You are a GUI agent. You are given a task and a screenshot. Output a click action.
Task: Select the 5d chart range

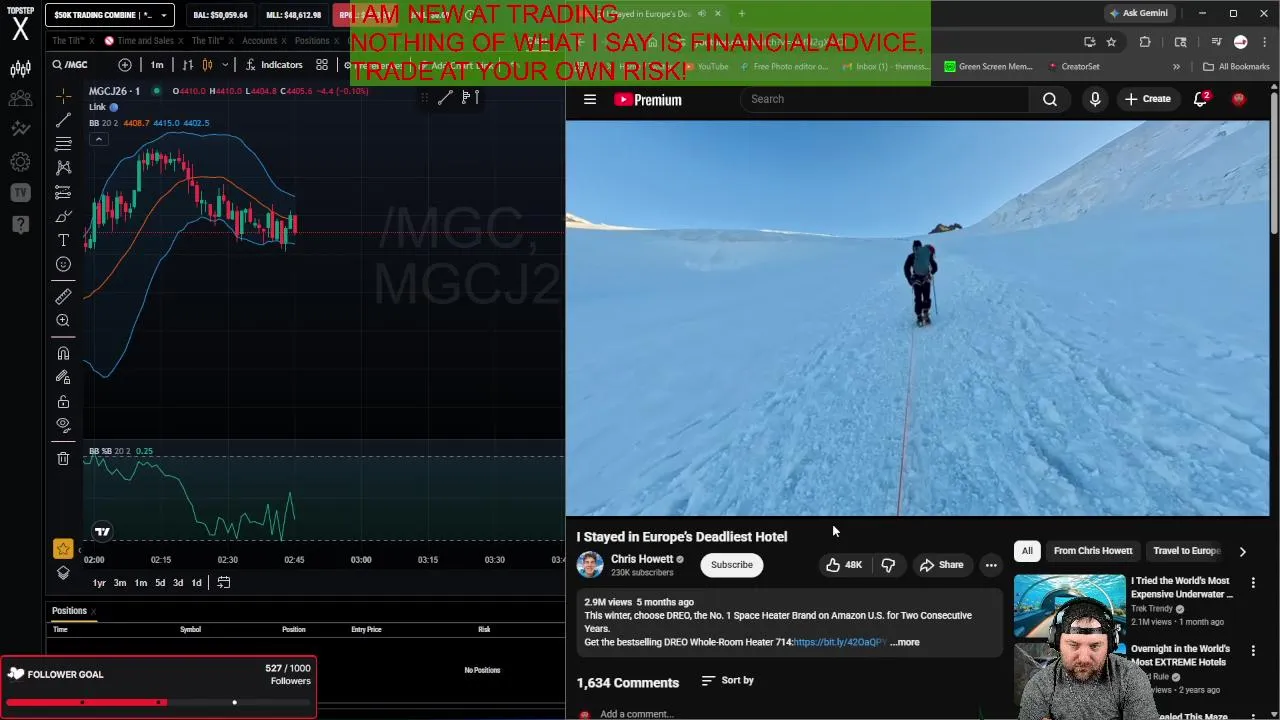(159, 583)
